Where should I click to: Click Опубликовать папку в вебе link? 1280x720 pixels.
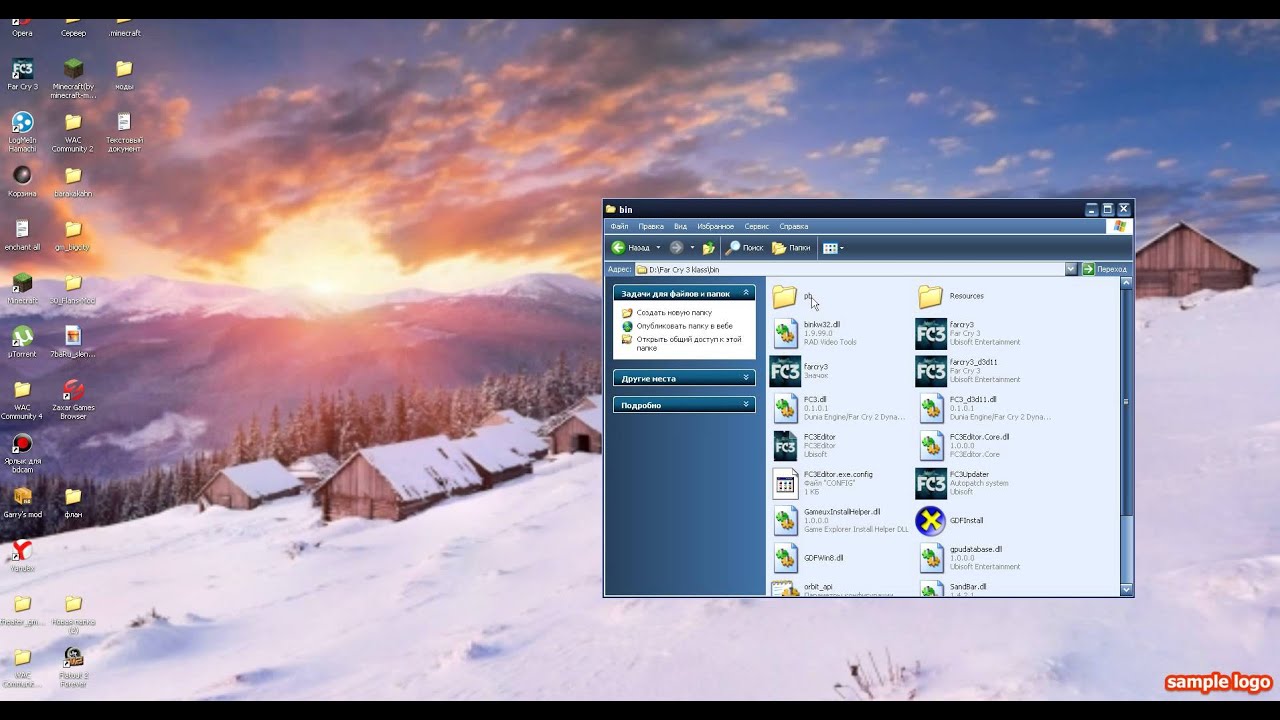(683, 326)
